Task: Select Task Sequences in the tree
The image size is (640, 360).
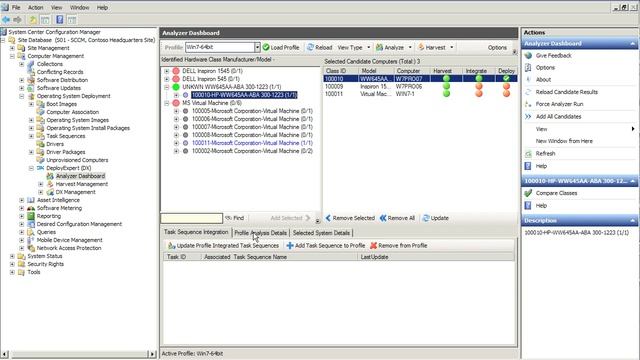Action: coord(66,136)
